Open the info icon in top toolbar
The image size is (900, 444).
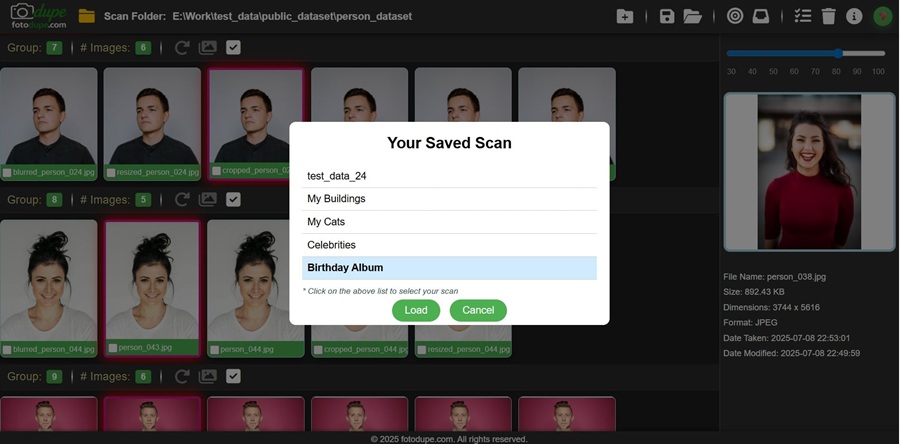854,16
